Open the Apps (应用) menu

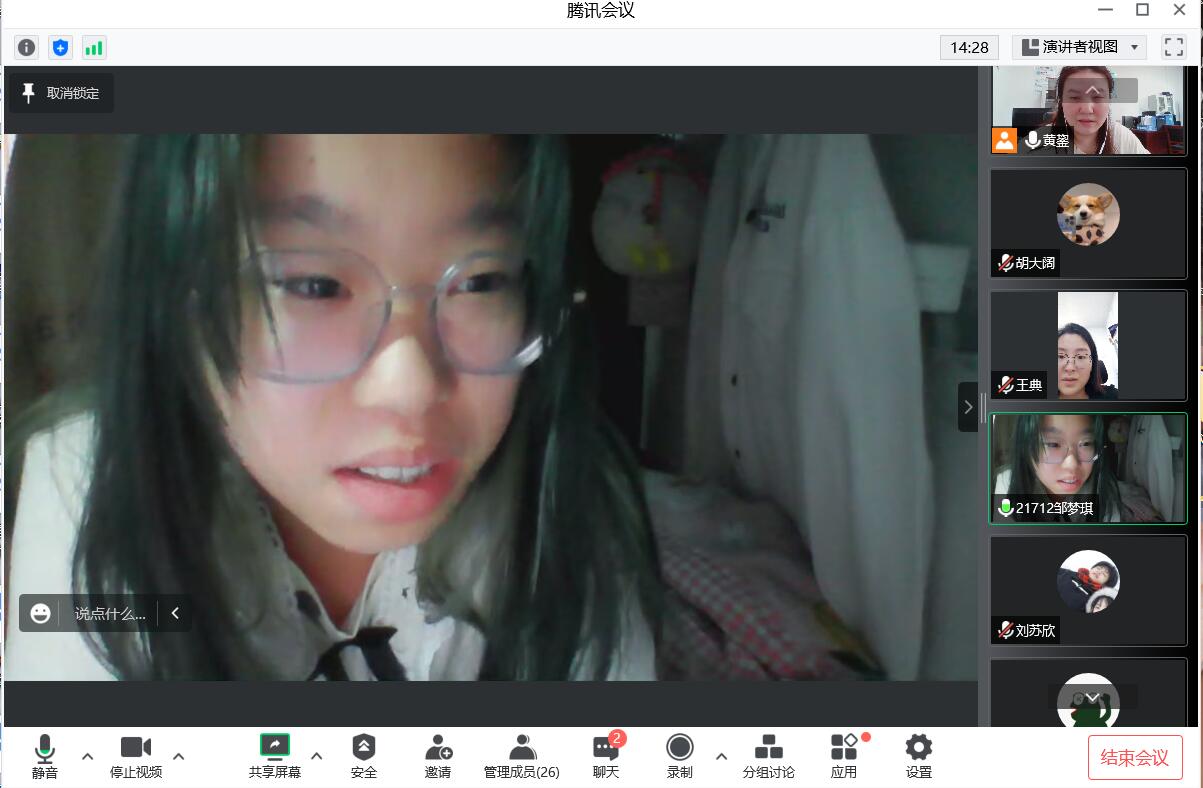(844, 756)
